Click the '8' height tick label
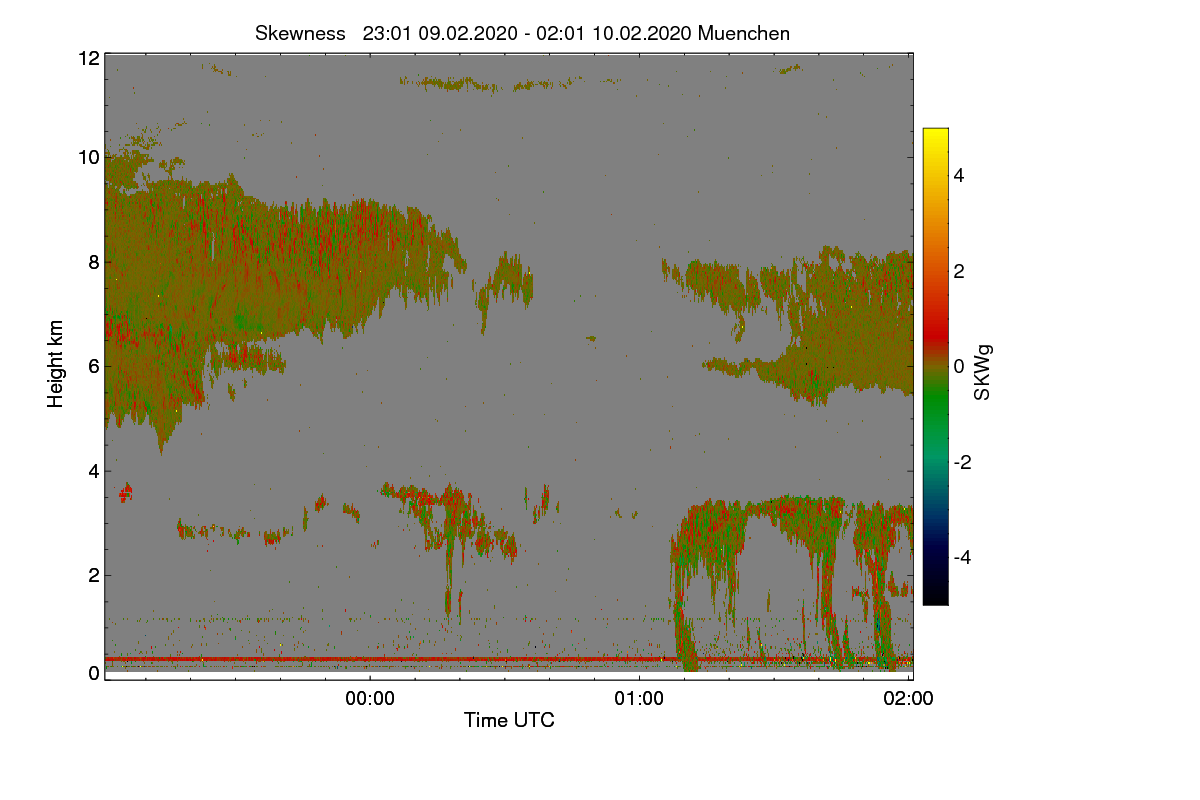The image size is (1200, 800). [x=94, y=262]
